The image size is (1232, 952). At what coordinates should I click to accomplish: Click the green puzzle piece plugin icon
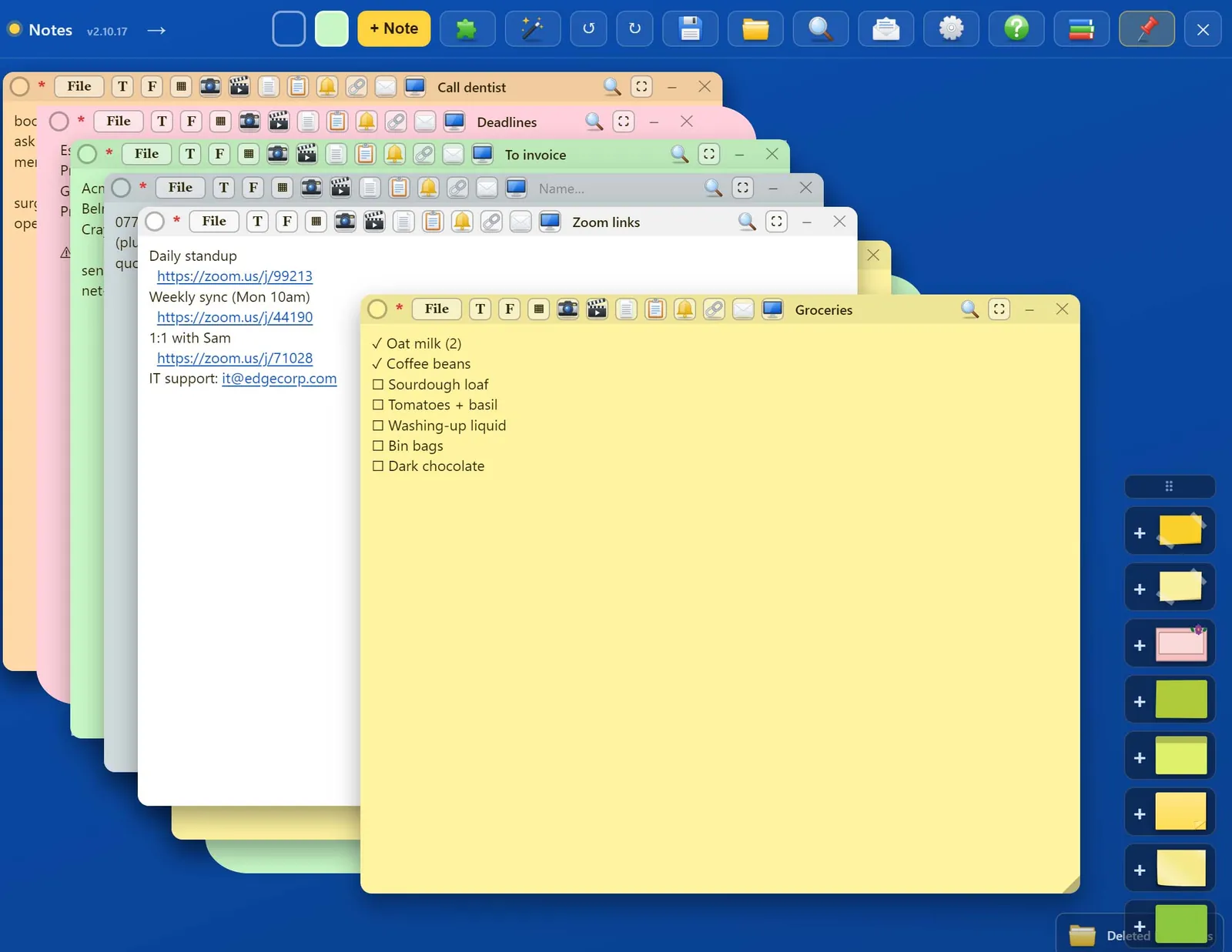click(x=467, y=29)
